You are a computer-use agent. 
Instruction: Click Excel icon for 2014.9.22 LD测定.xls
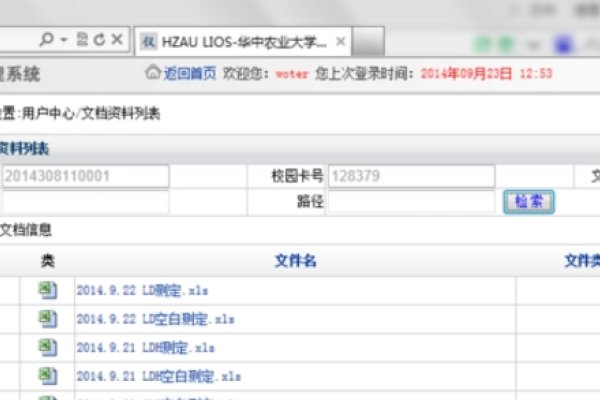(x=48, y=291)
